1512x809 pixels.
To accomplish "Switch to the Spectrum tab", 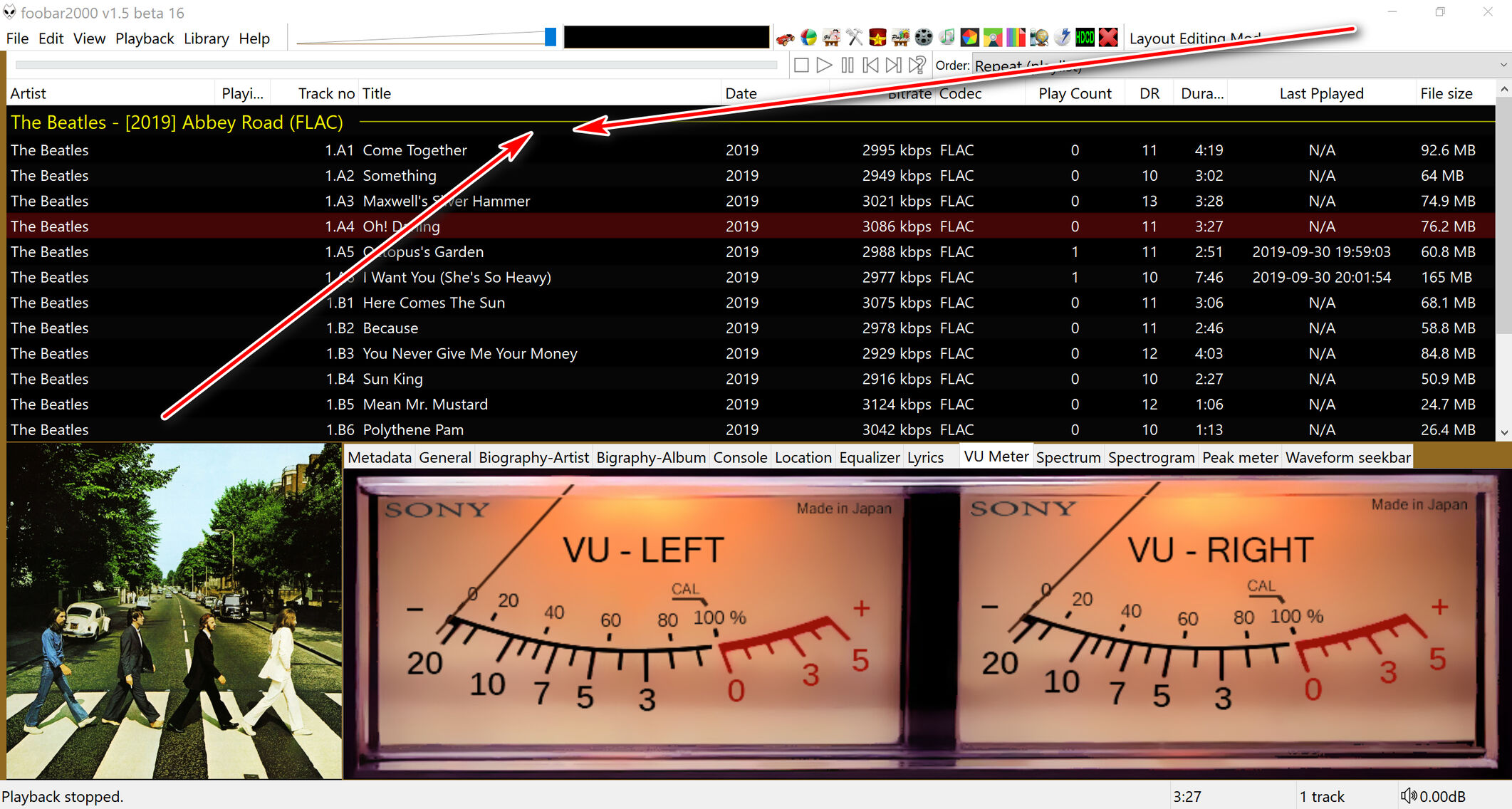I will (1068, 457).
